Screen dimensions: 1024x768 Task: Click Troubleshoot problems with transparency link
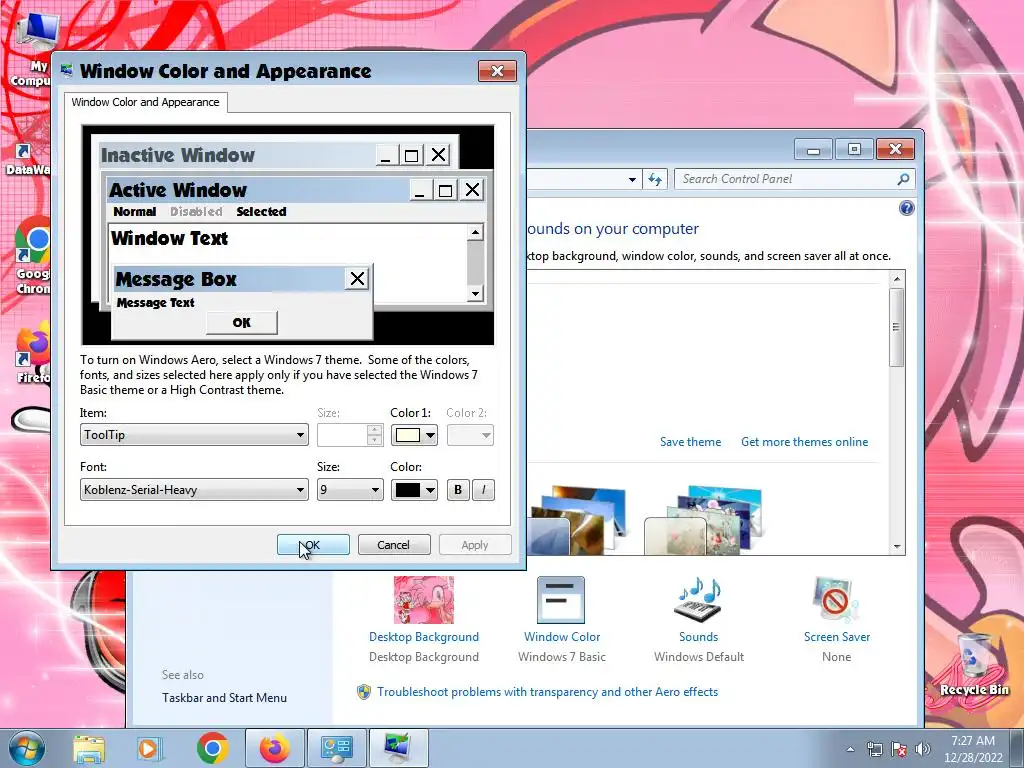coord(547,692)
